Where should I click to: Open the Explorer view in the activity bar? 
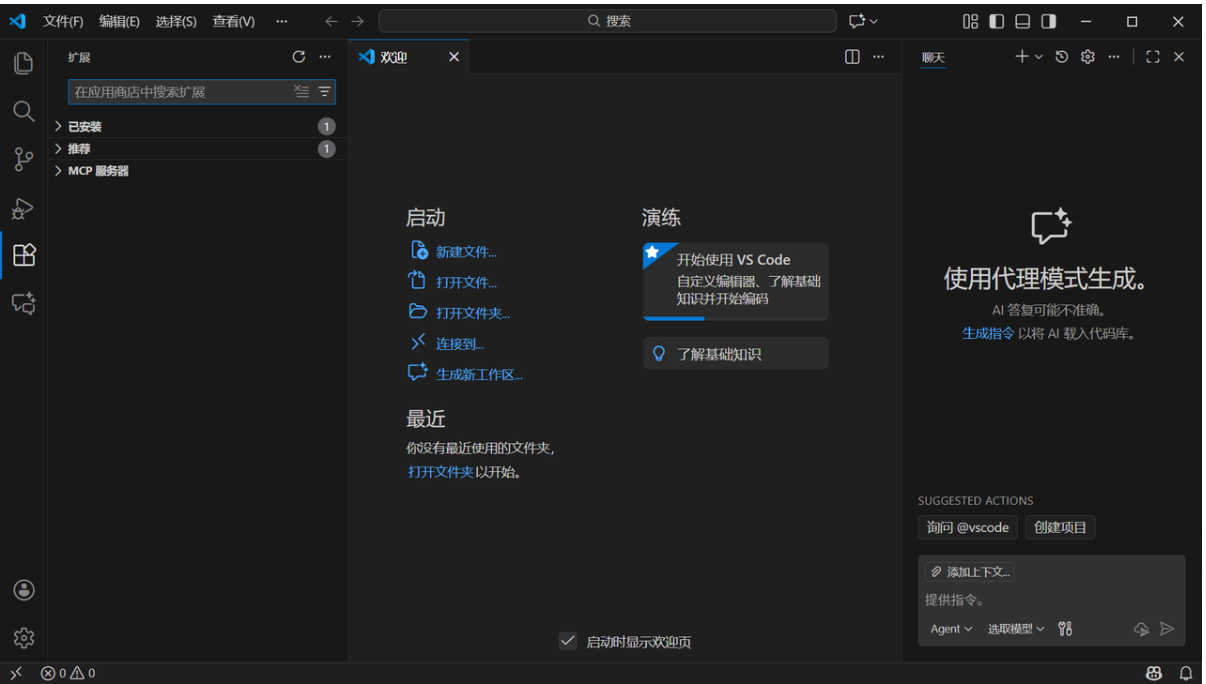pos(24,63)
